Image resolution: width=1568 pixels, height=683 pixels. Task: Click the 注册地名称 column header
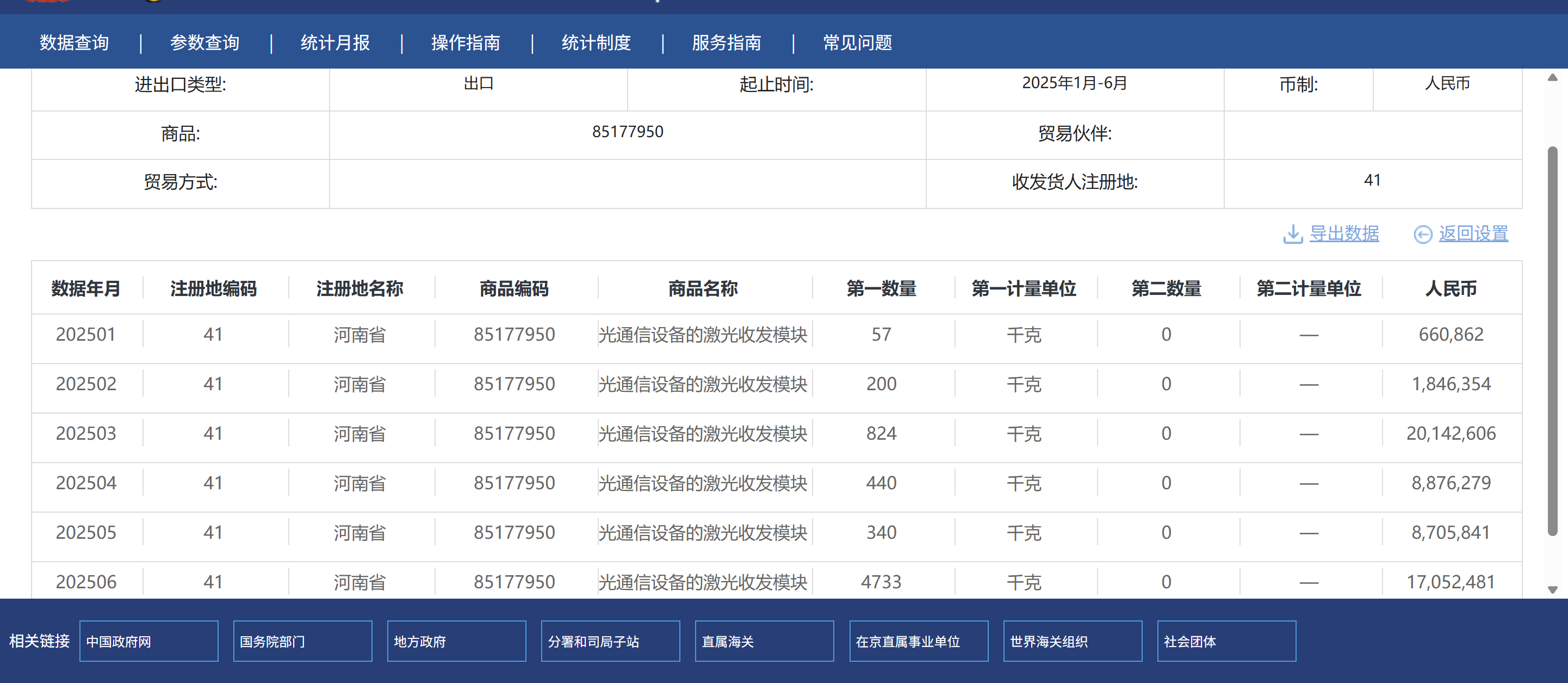coord(360,288)
